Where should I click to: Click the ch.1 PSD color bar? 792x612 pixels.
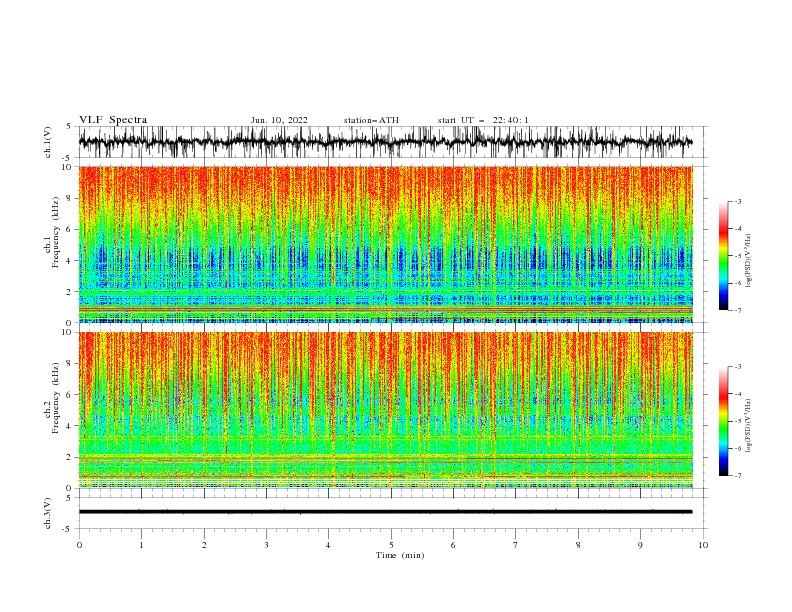click(x=723, y=256)
